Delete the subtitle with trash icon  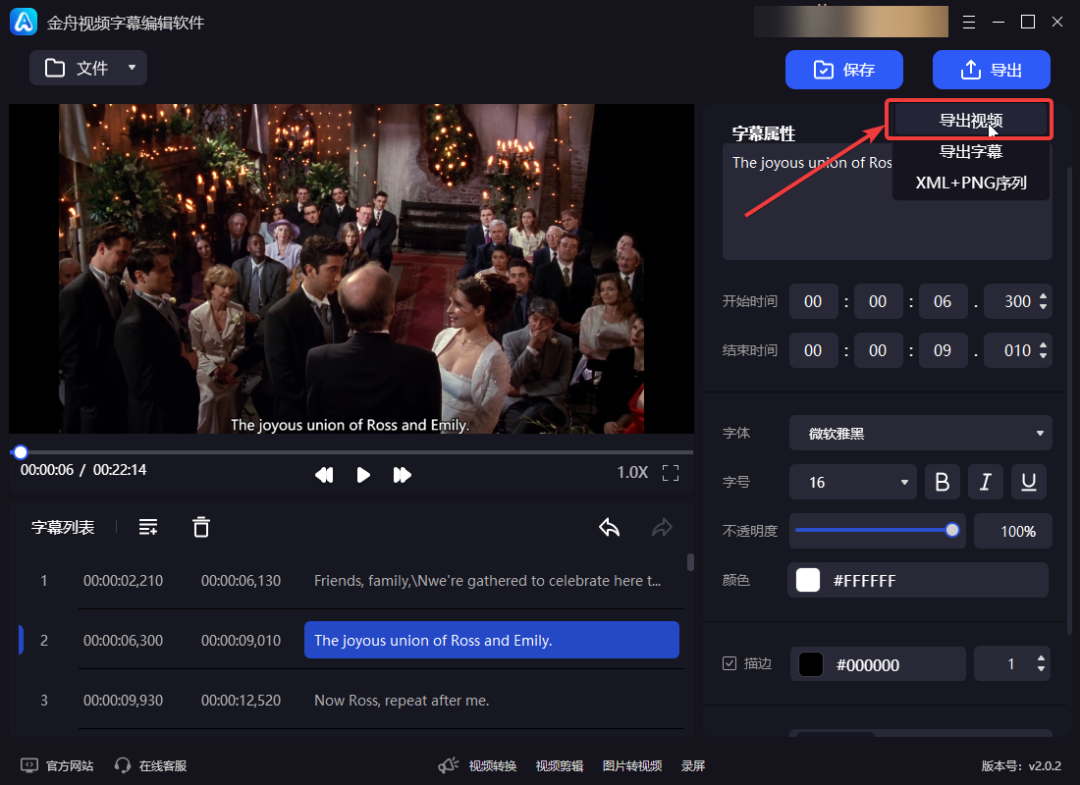tap(201, 527)
